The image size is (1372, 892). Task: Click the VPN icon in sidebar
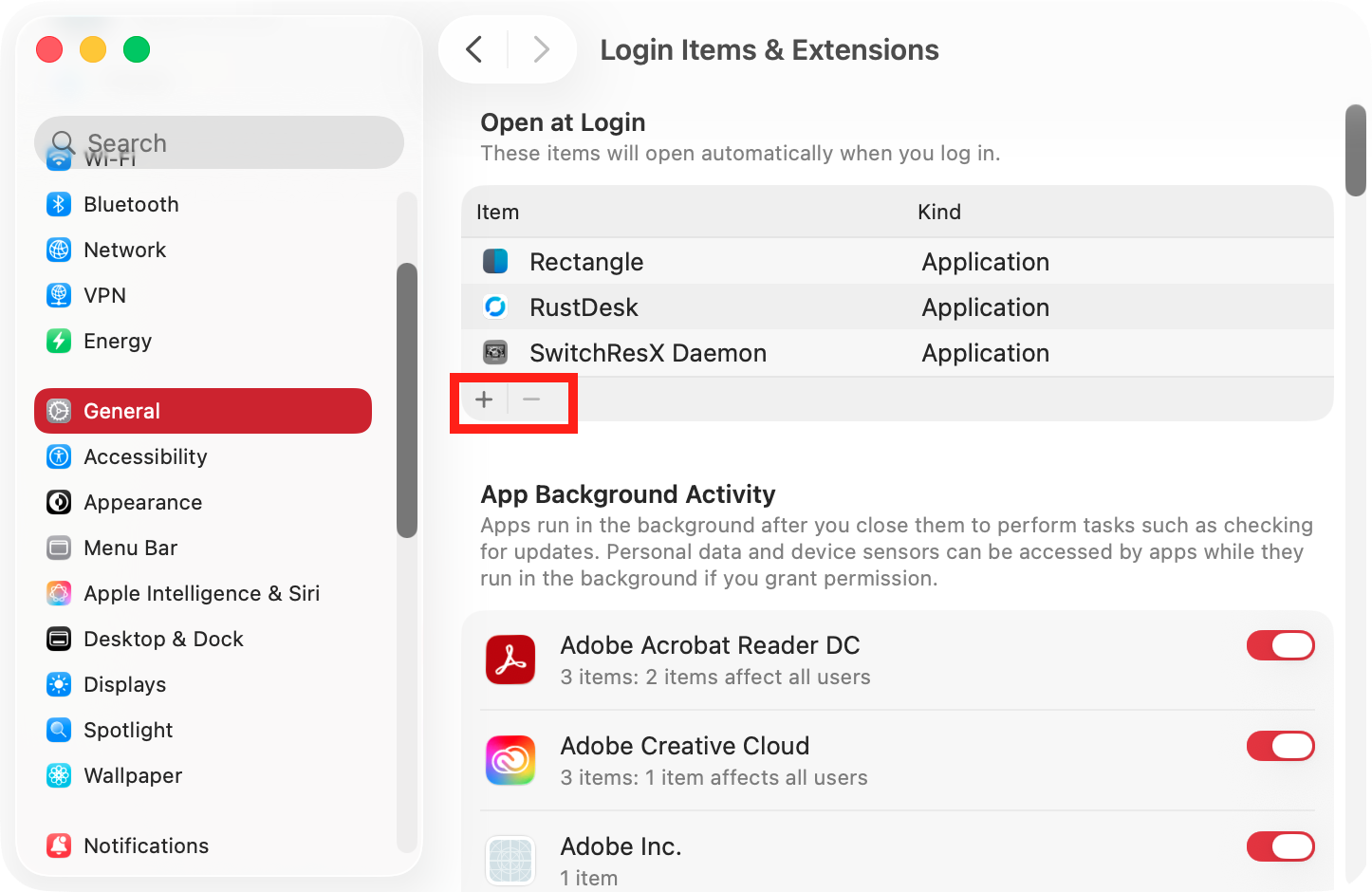[59, 295]
